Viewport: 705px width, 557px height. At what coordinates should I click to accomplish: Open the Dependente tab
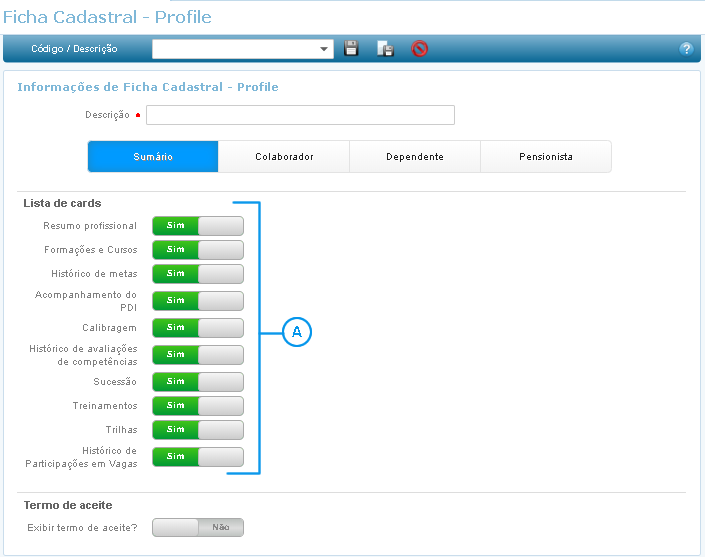415,157
